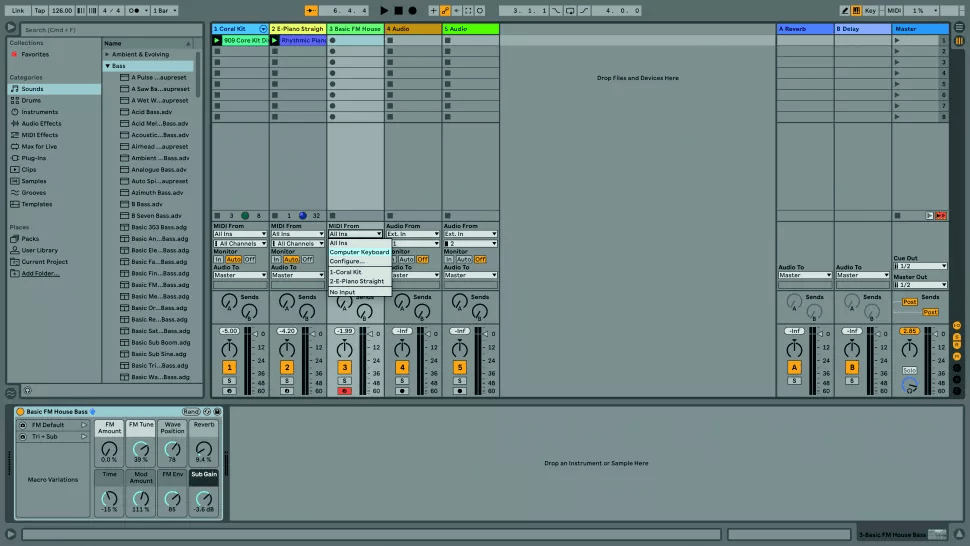This screenshot has width=970, height=546.
Task: Expand the Ambient & Evolving folder
Action: point(108,54)
